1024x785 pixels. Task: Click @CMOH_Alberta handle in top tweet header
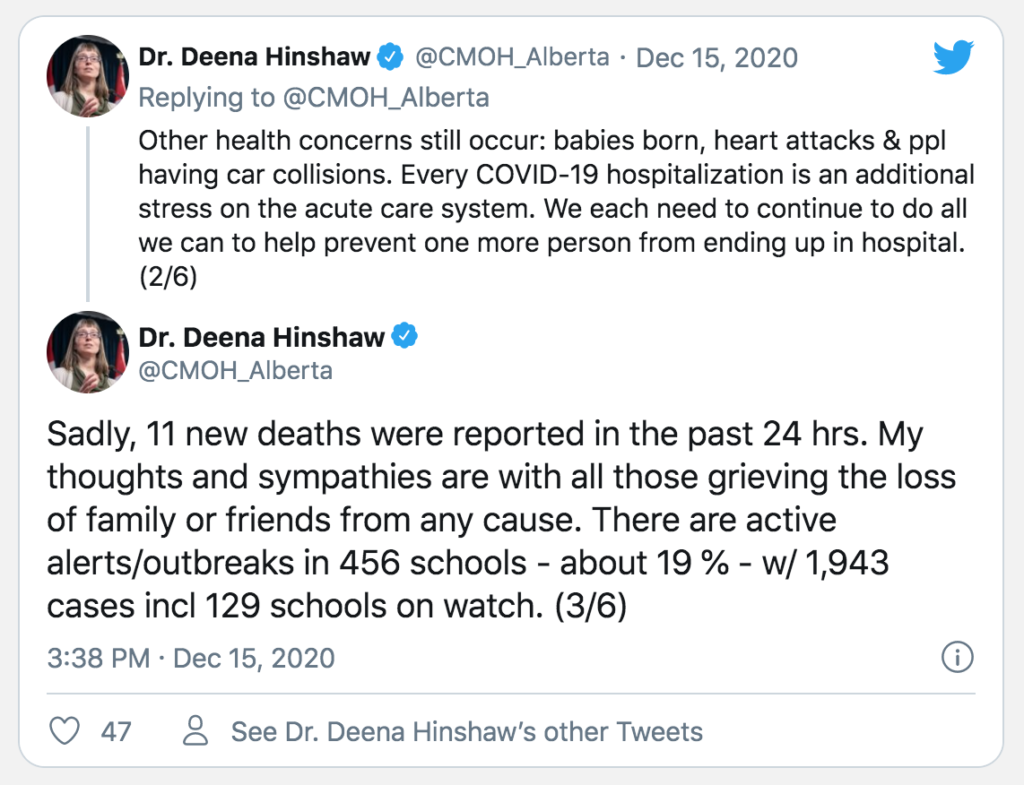511,57
